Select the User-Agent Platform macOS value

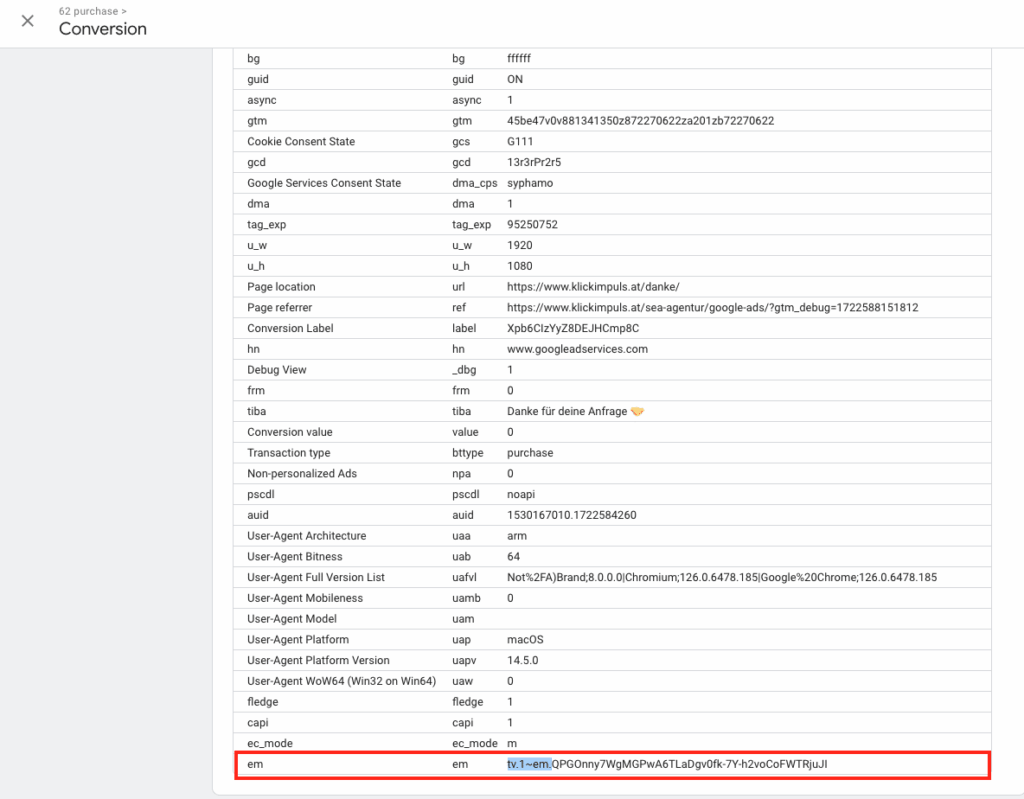[525, 639]
